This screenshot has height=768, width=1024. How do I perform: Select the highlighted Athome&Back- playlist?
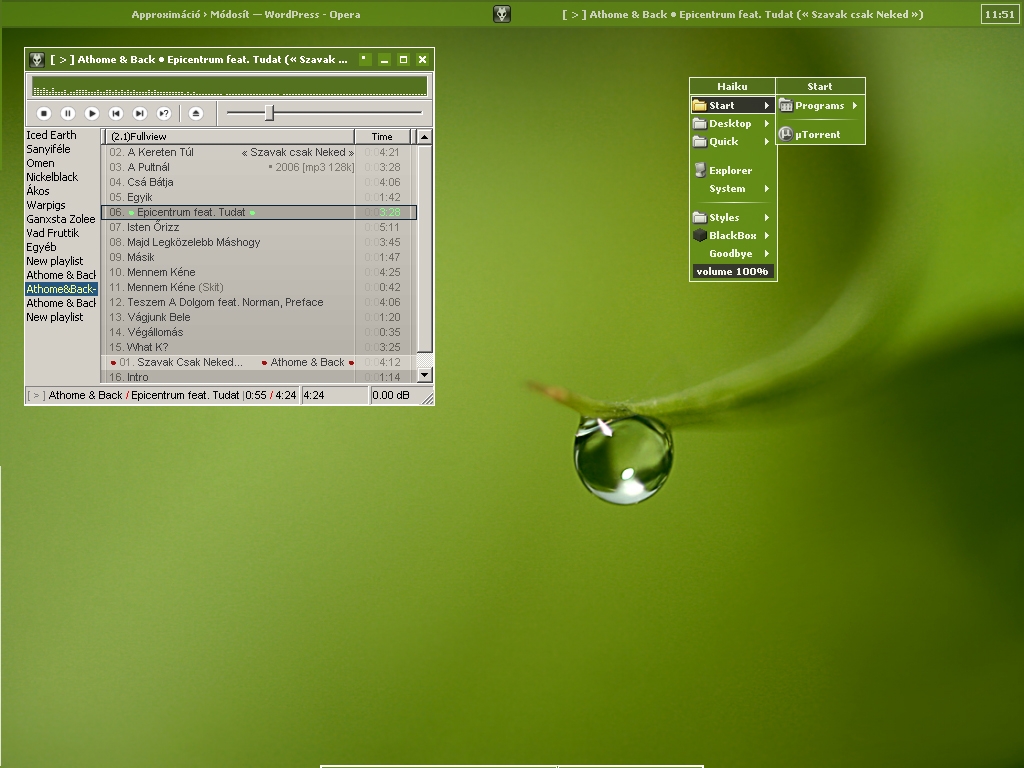[61, 289]
